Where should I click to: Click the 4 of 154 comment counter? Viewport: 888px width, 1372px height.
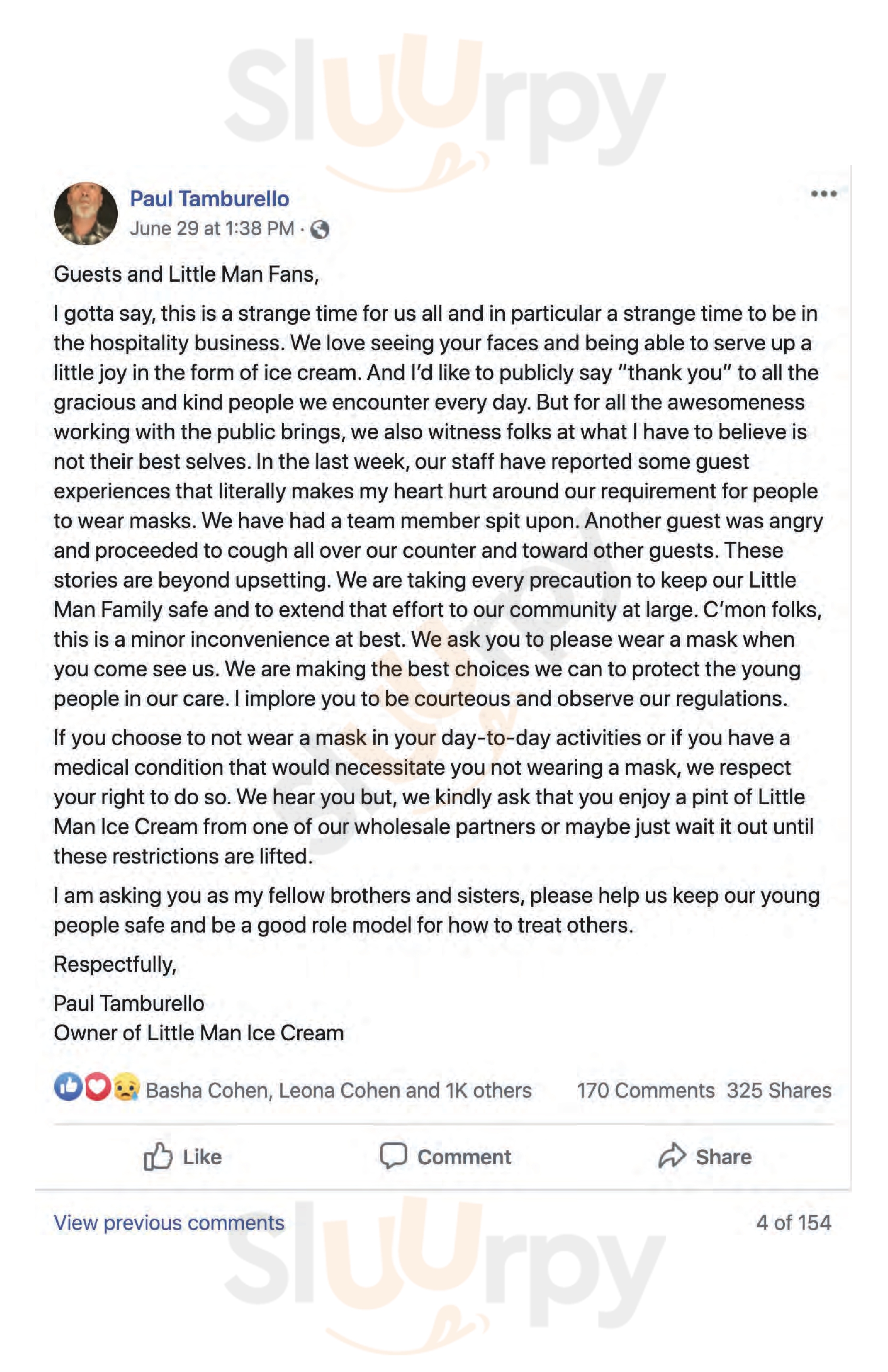point(793,1223)
